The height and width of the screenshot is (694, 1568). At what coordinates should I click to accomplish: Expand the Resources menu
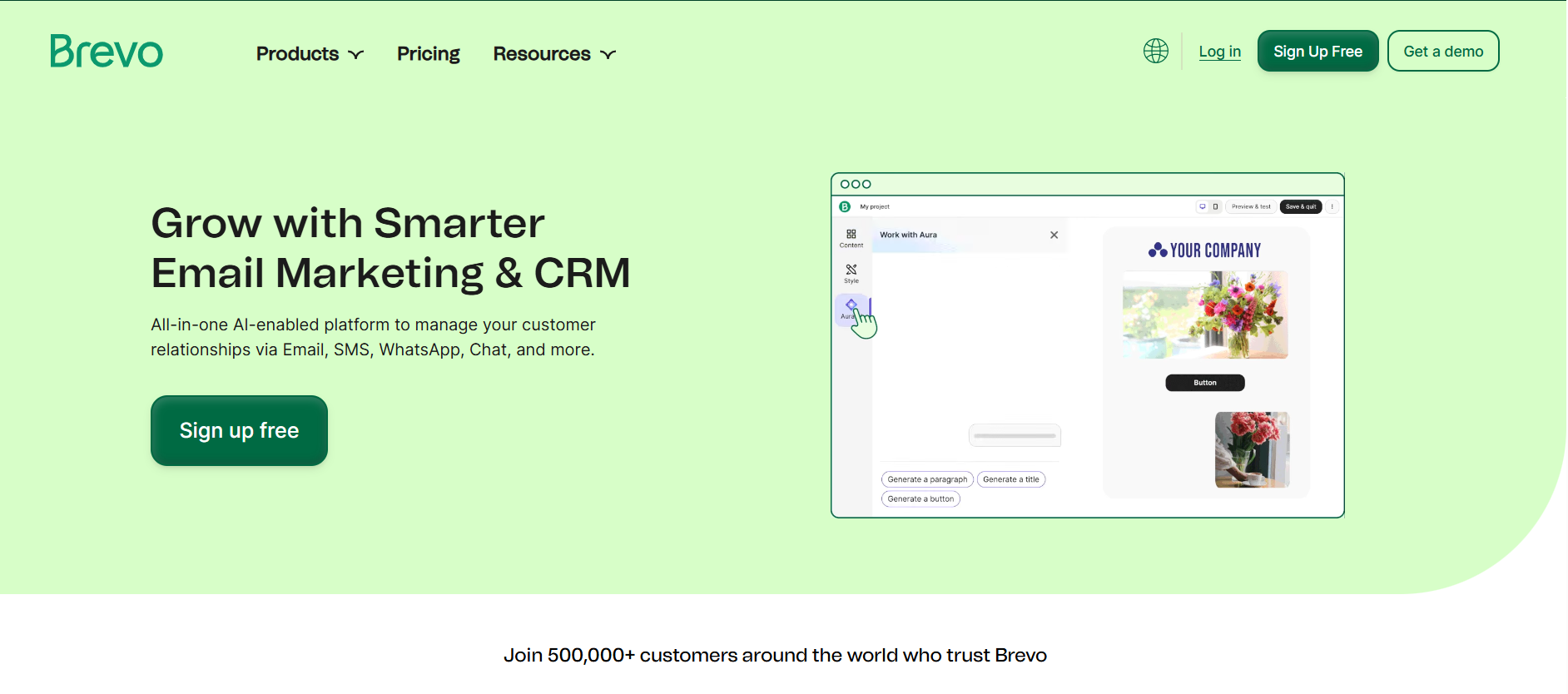554,54
